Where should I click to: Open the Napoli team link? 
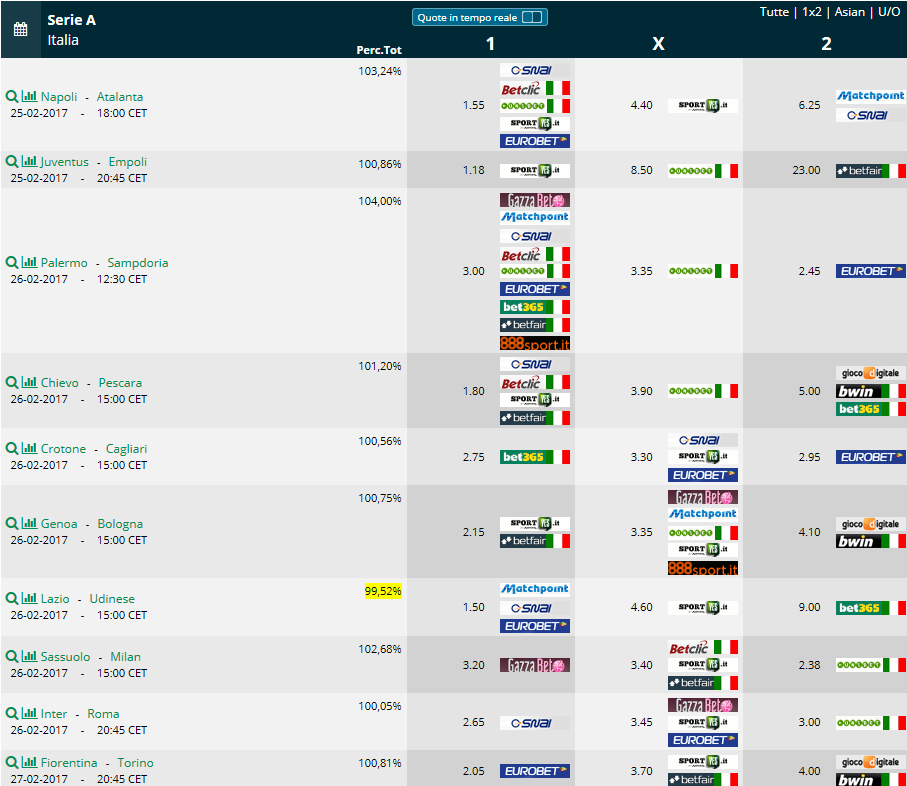click(x=58, y=97)
